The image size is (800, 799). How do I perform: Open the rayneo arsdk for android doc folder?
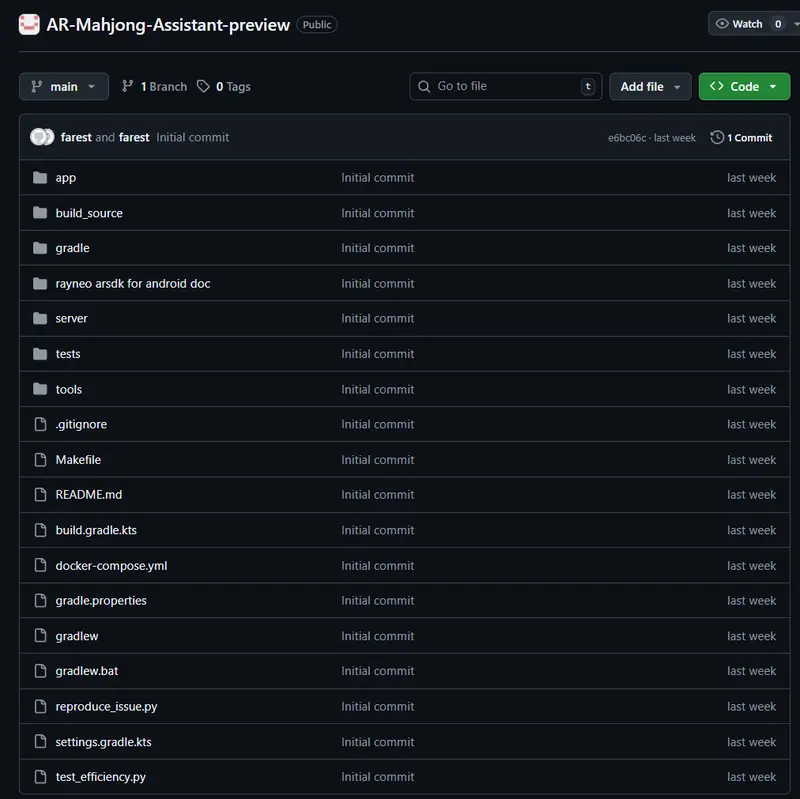pyautogui.click(x=133, y=284)
